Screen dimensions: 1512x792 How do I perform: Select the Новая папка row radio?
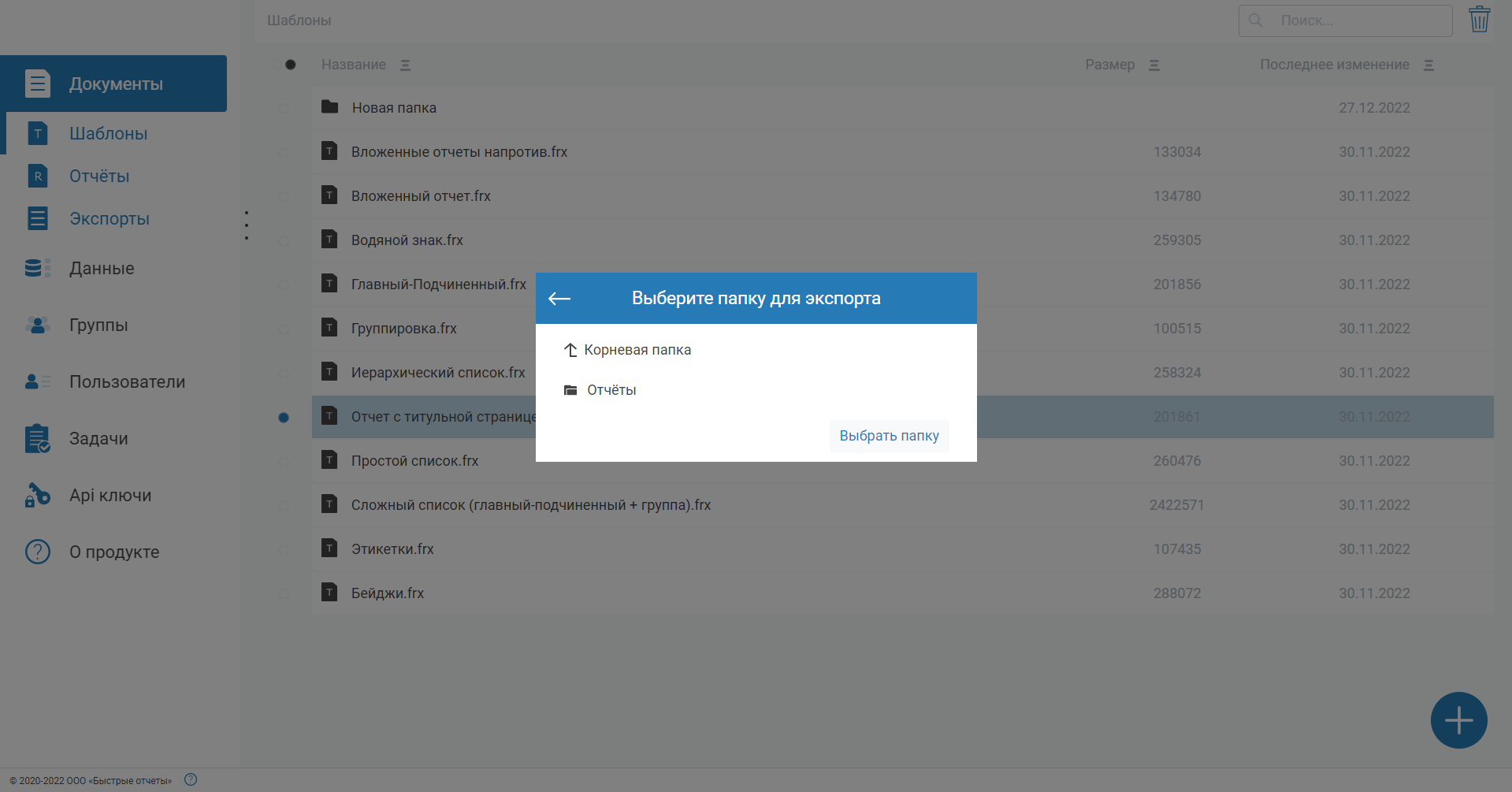[284, 109]
